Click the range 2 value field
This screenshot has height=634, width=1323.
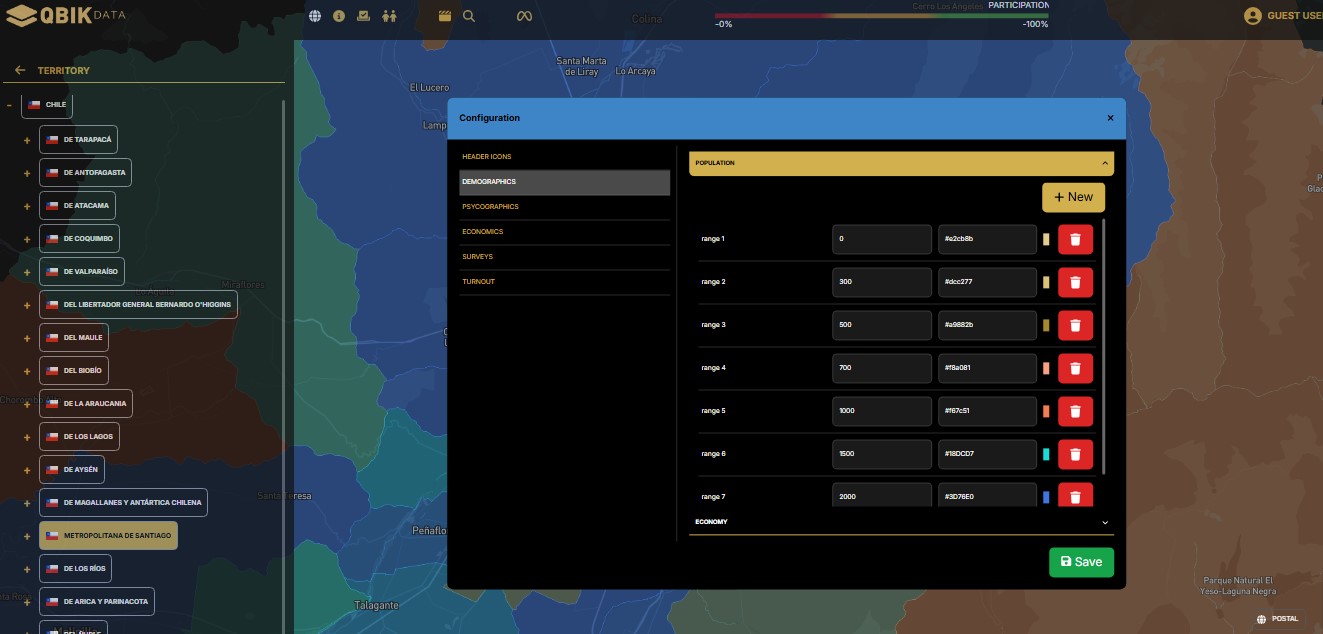881,282
